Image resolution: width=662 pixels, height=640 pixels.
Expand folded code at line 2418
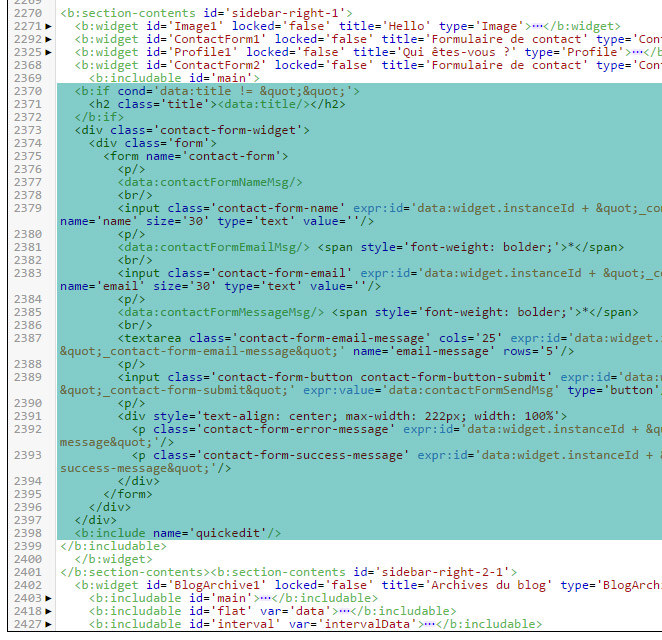pos(49,611)
